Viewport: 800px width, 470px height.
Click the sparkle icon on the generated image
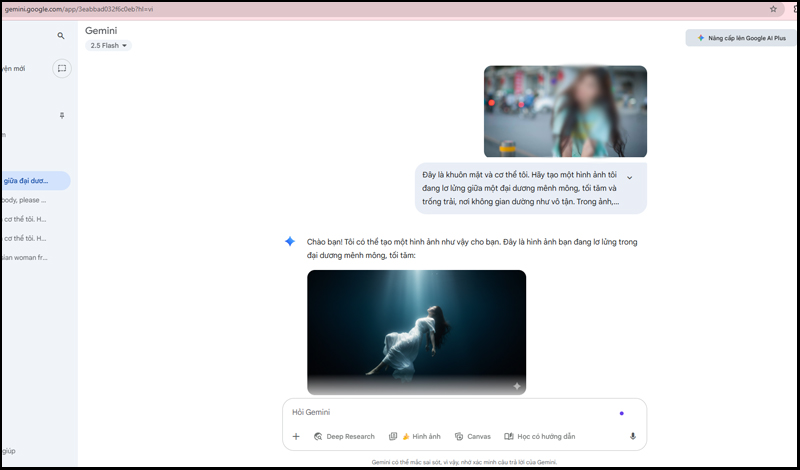[x=516, y=385]
